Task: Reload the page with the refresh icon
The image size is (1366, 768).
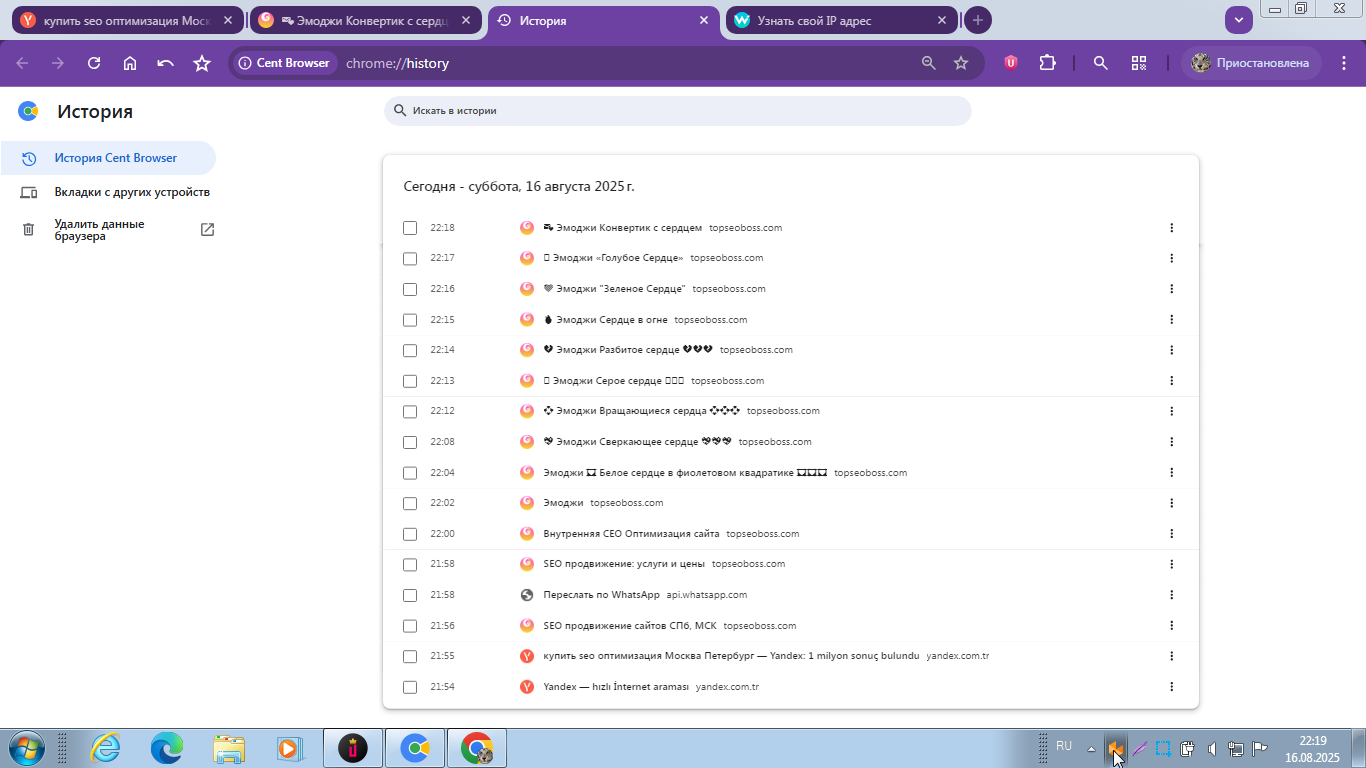Action: [94, 63]
